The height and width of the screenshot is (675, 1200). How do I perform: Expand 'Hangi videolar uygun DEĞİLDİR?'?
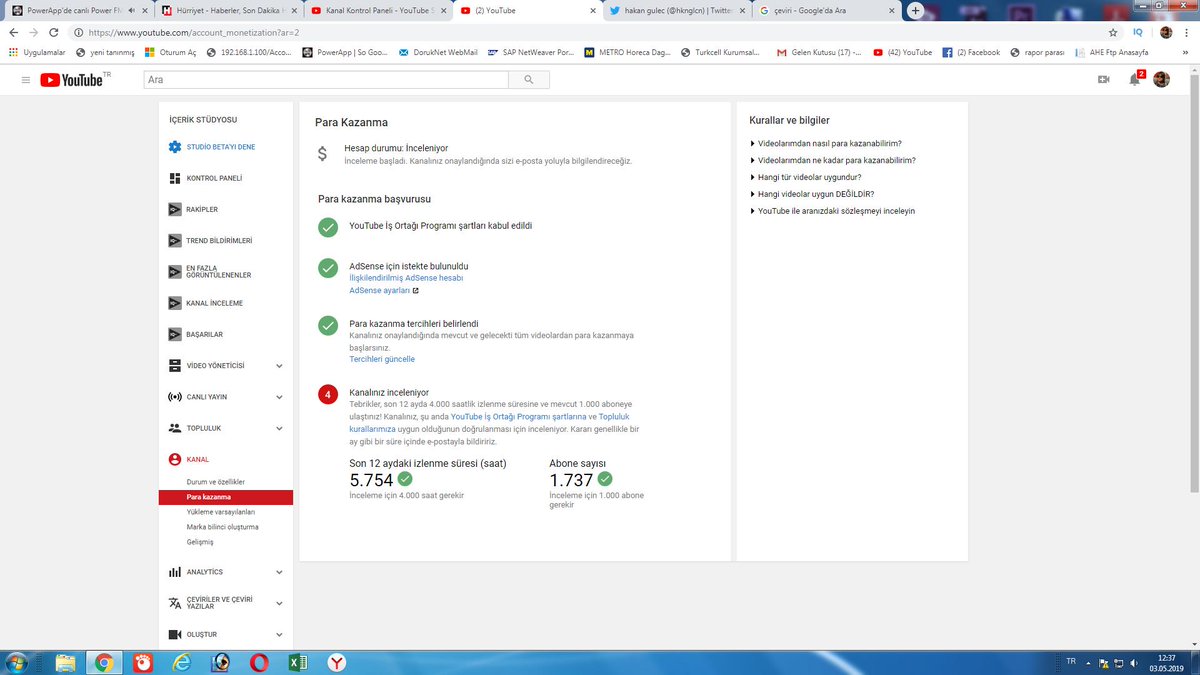(x=812, y=194)
